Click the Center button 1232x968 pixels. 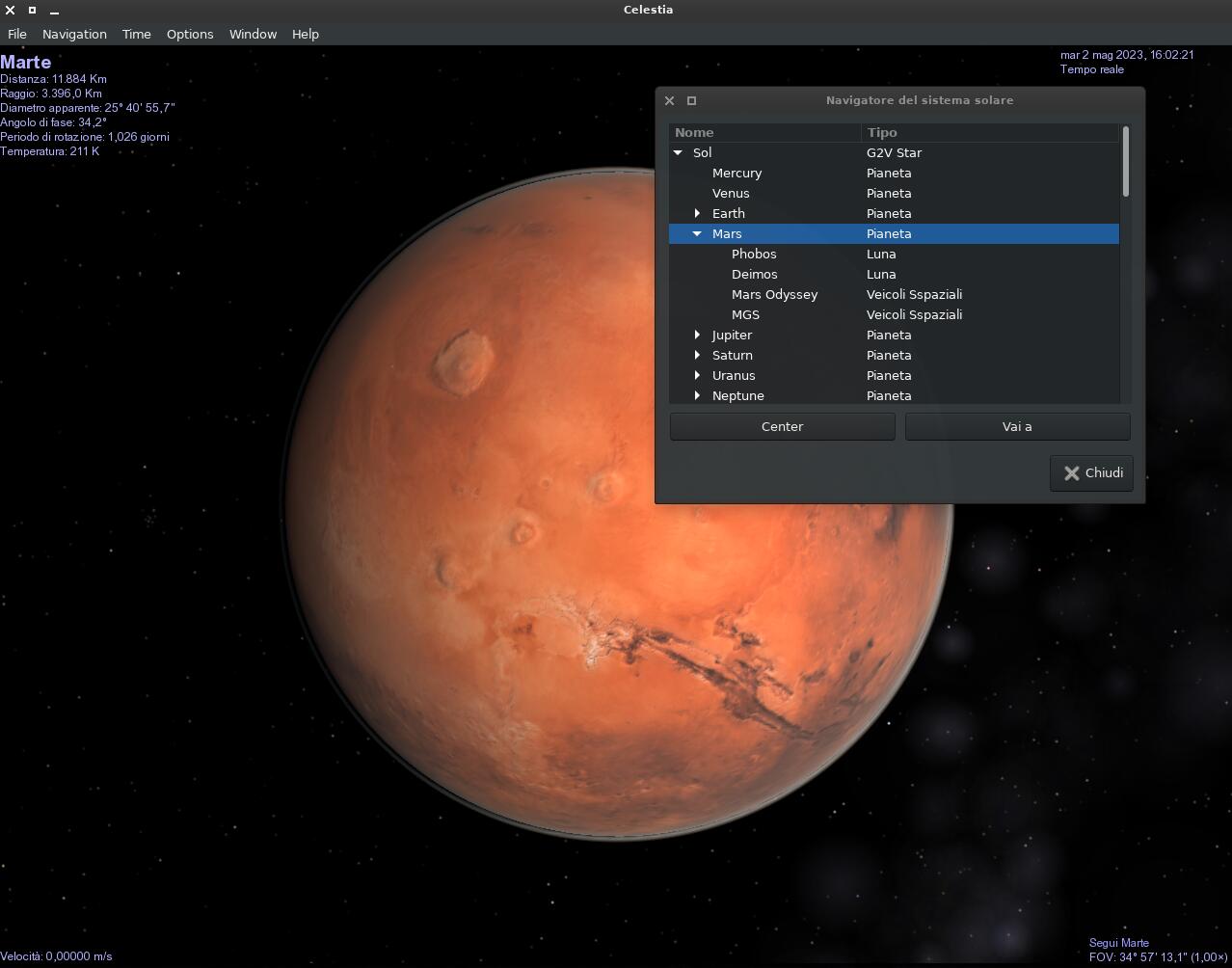[782, 426]
